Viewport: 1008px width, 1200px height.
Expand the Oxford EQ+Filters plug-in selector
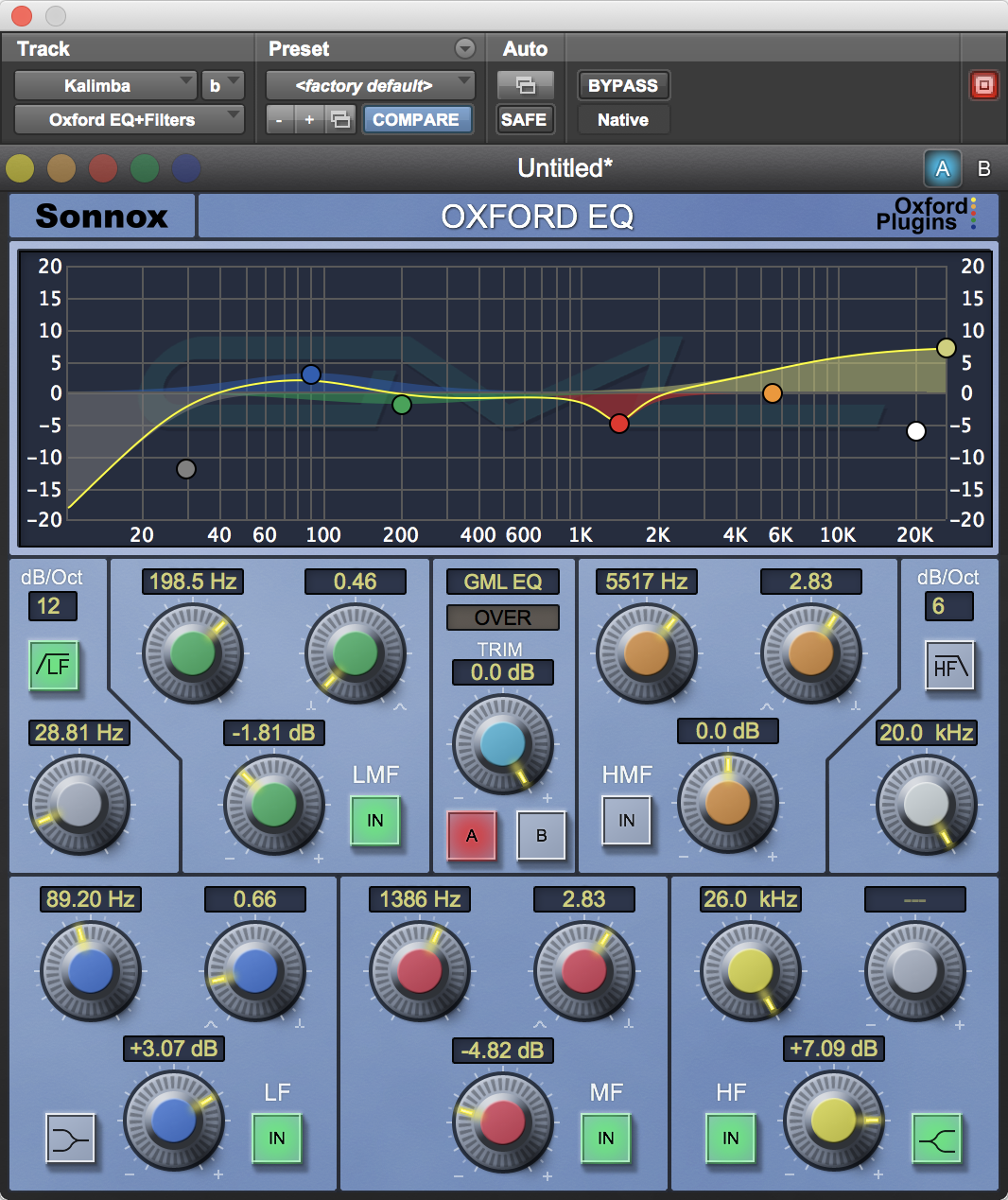pyautogui.click(x=130, y=120)
